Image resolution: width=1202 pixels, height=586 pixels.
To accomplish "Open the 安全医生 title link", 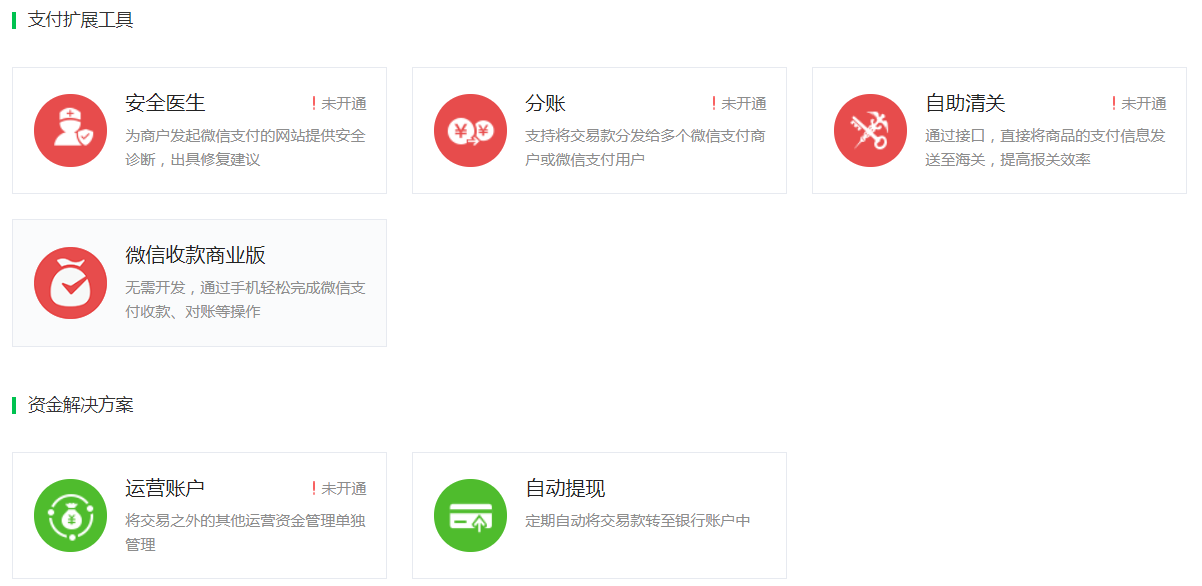I will pyautogui.click(x=165, y=103).
